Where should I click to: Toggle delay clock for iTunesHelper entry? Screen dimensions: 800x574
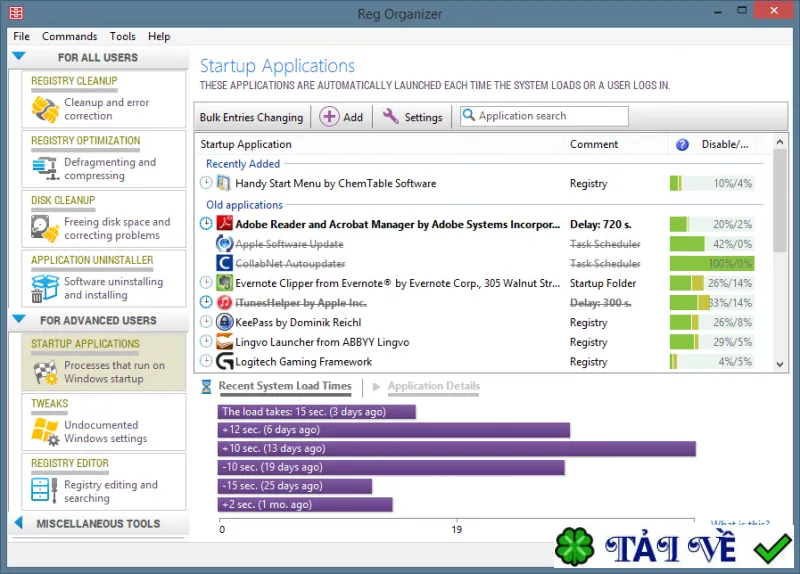coord(206,303)
